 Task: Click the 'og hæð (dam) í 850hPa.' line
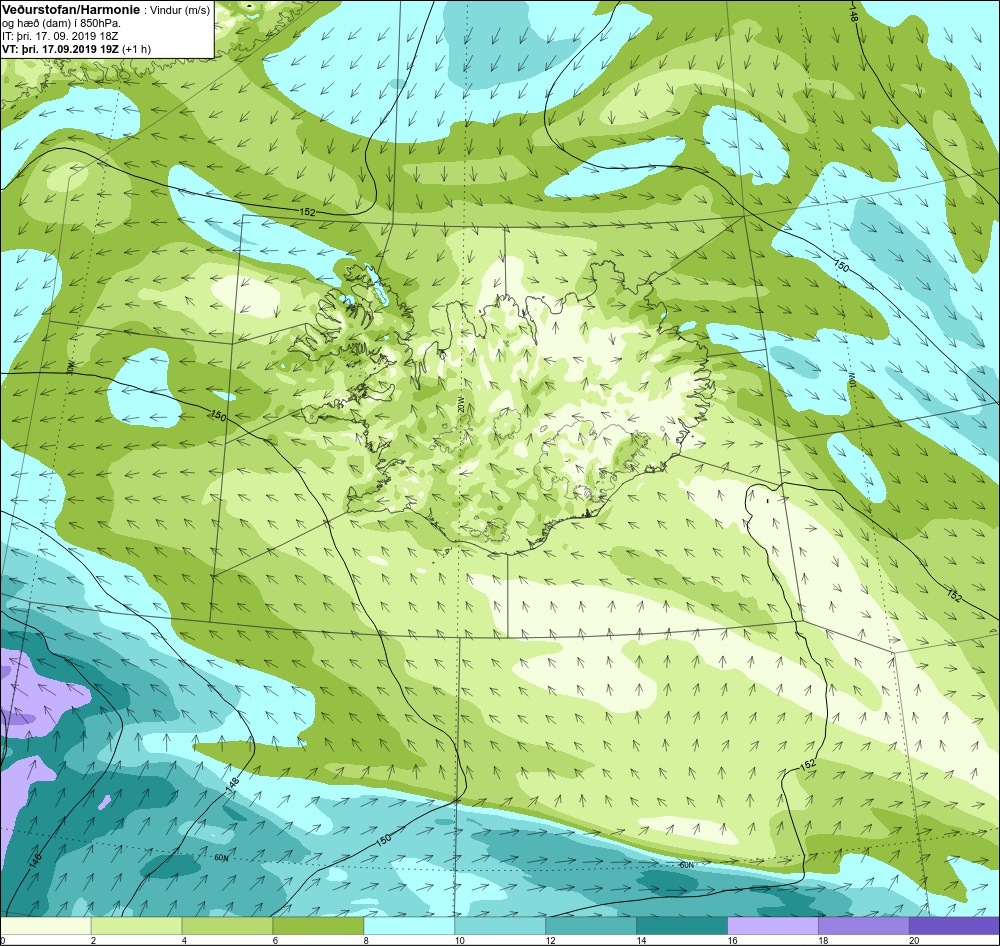point(62,24)
